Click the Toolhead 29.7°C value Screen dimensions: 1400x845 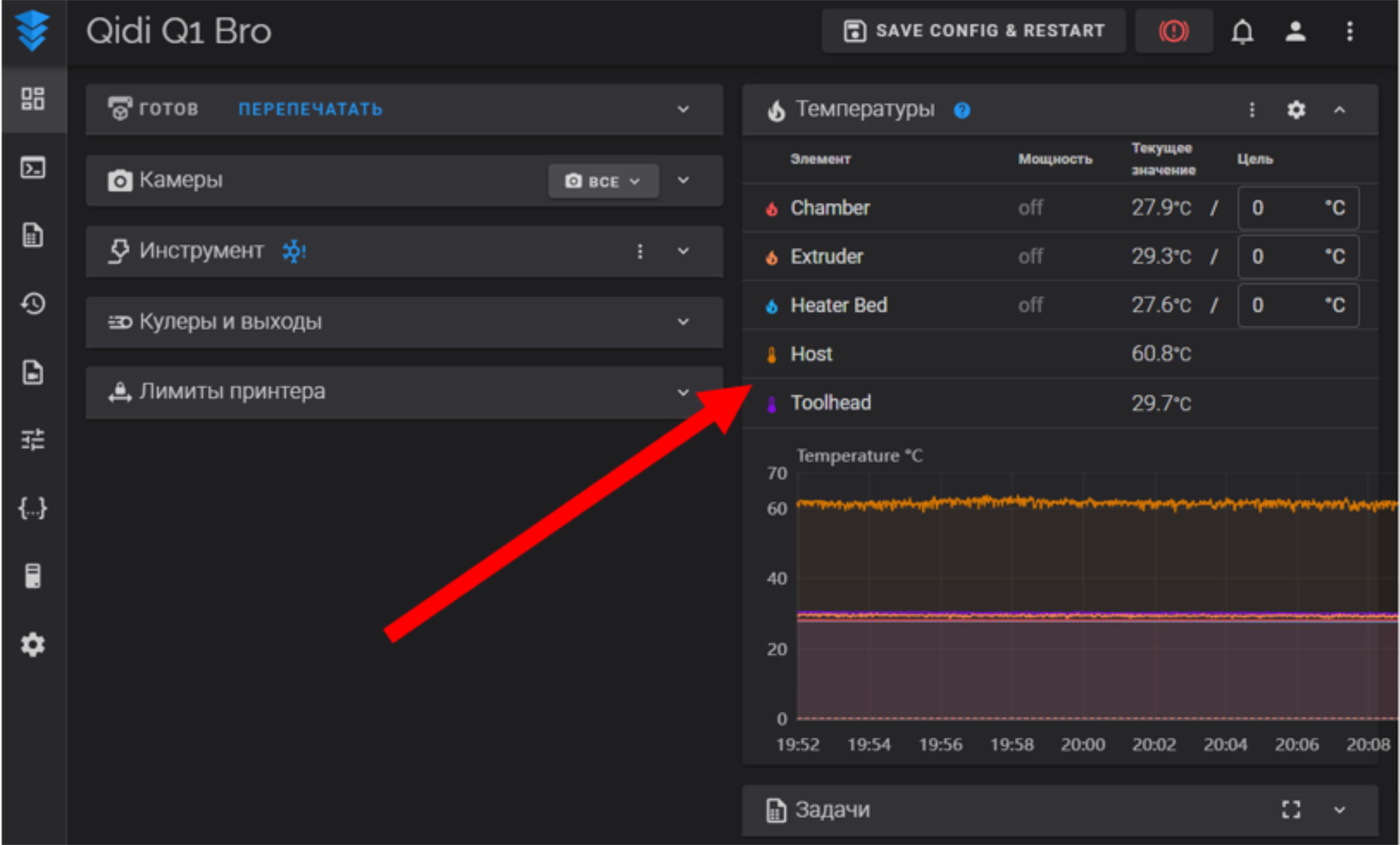coord(1161,403)
